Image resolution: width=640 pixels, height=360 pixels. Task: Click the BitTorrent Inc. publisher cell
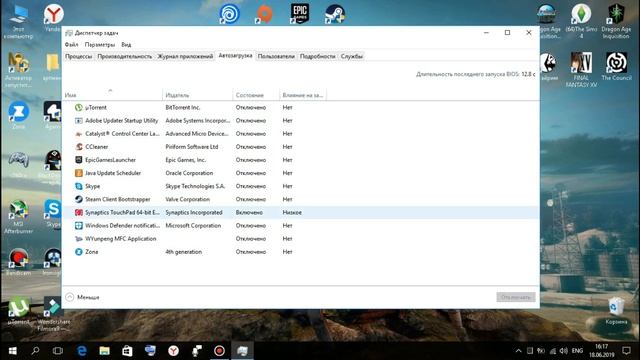click(182, 107)
